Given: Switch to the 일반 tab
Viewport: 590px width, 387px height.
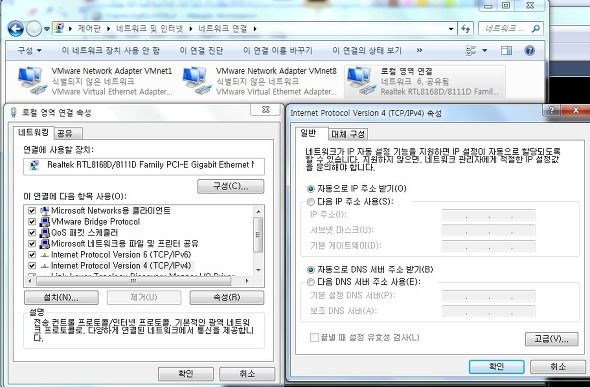Looking at the screenshot, I should (x=310, y=133).
